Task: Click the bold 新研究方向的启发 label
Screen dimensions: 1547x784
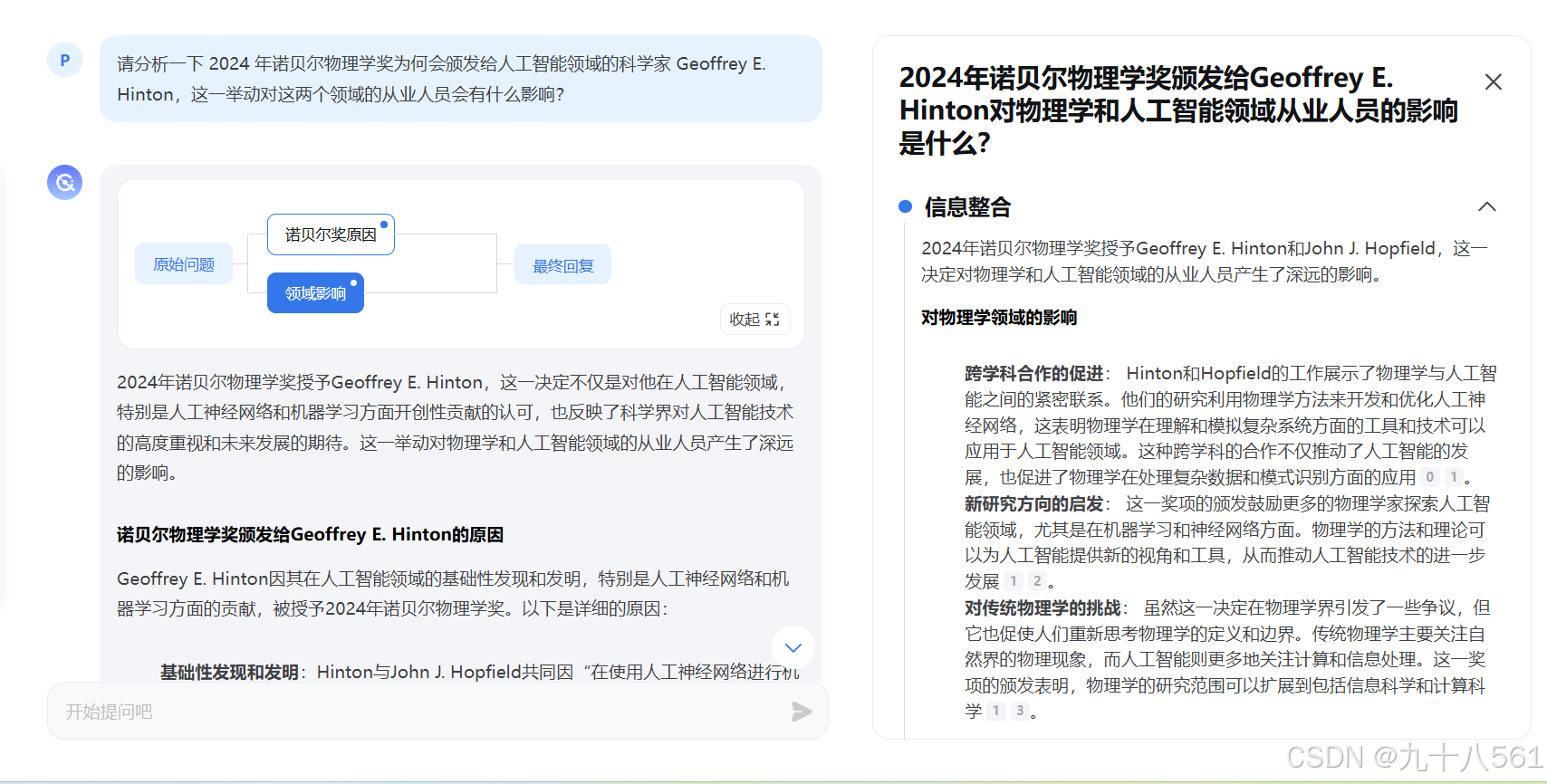Action: [x=1033, y=504]
